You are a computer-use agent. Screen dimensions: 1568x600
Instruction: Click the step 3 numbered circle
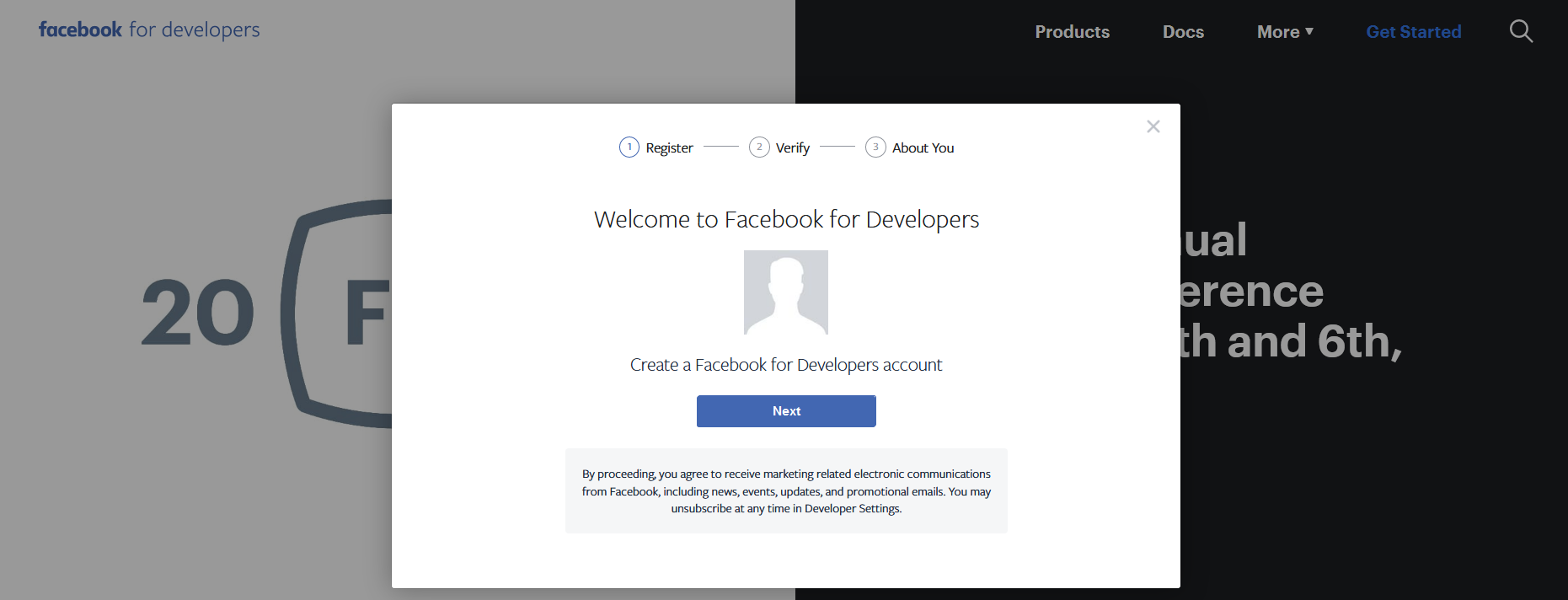[875, 147]
